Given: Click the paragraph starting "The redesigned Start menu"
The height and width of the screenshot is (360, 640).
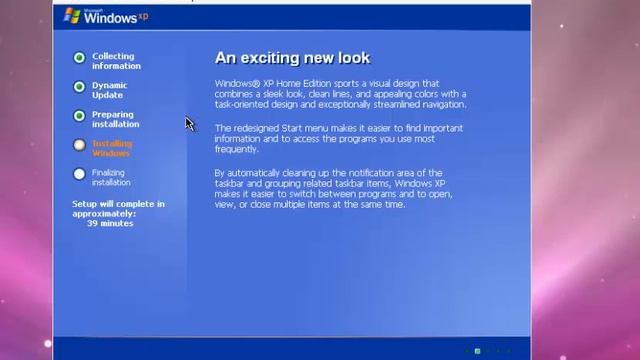Looking at the screenshot, I should pos(339,138).
